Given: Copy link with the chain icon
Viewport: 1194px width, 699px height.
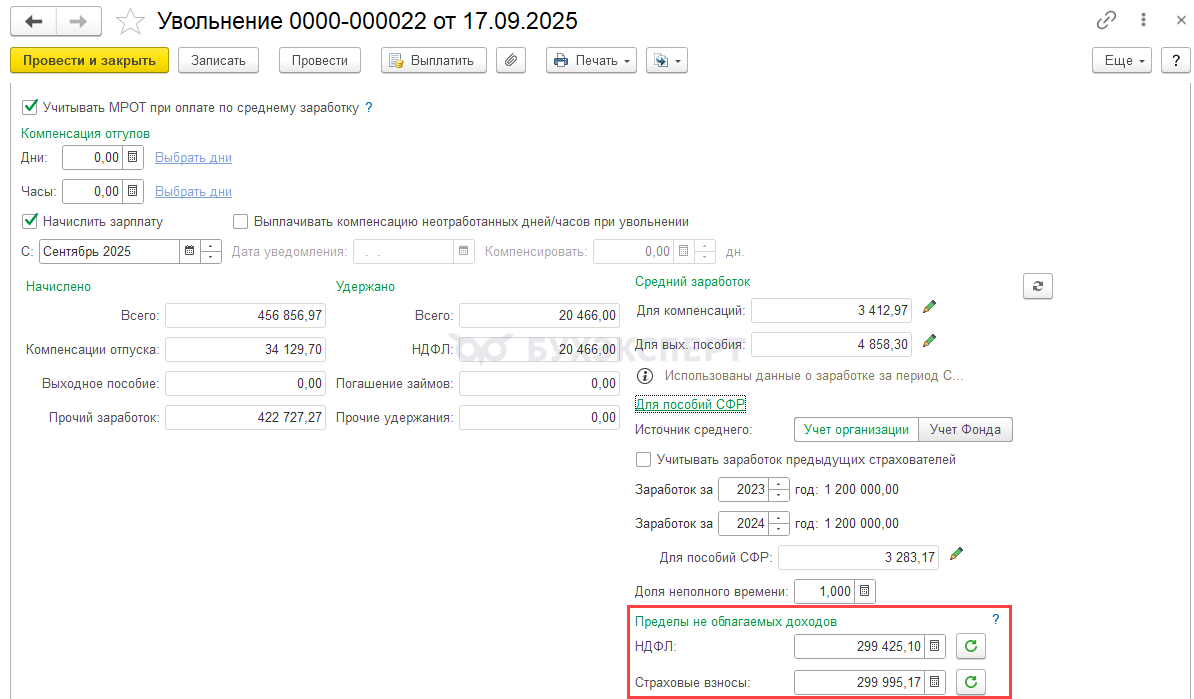Looking at the screenshot, I should pyautogui.click(x=1106, y=21).
